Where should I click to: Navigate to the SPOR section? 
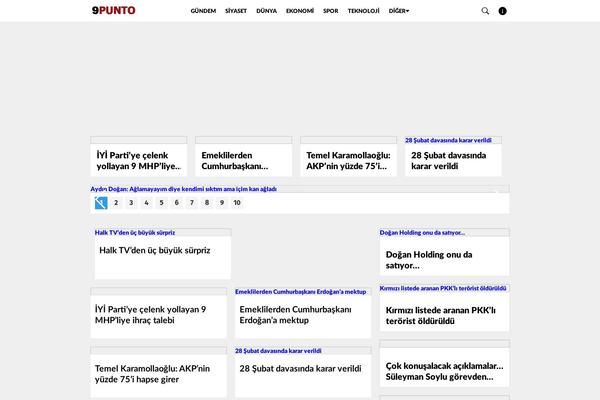331,11
